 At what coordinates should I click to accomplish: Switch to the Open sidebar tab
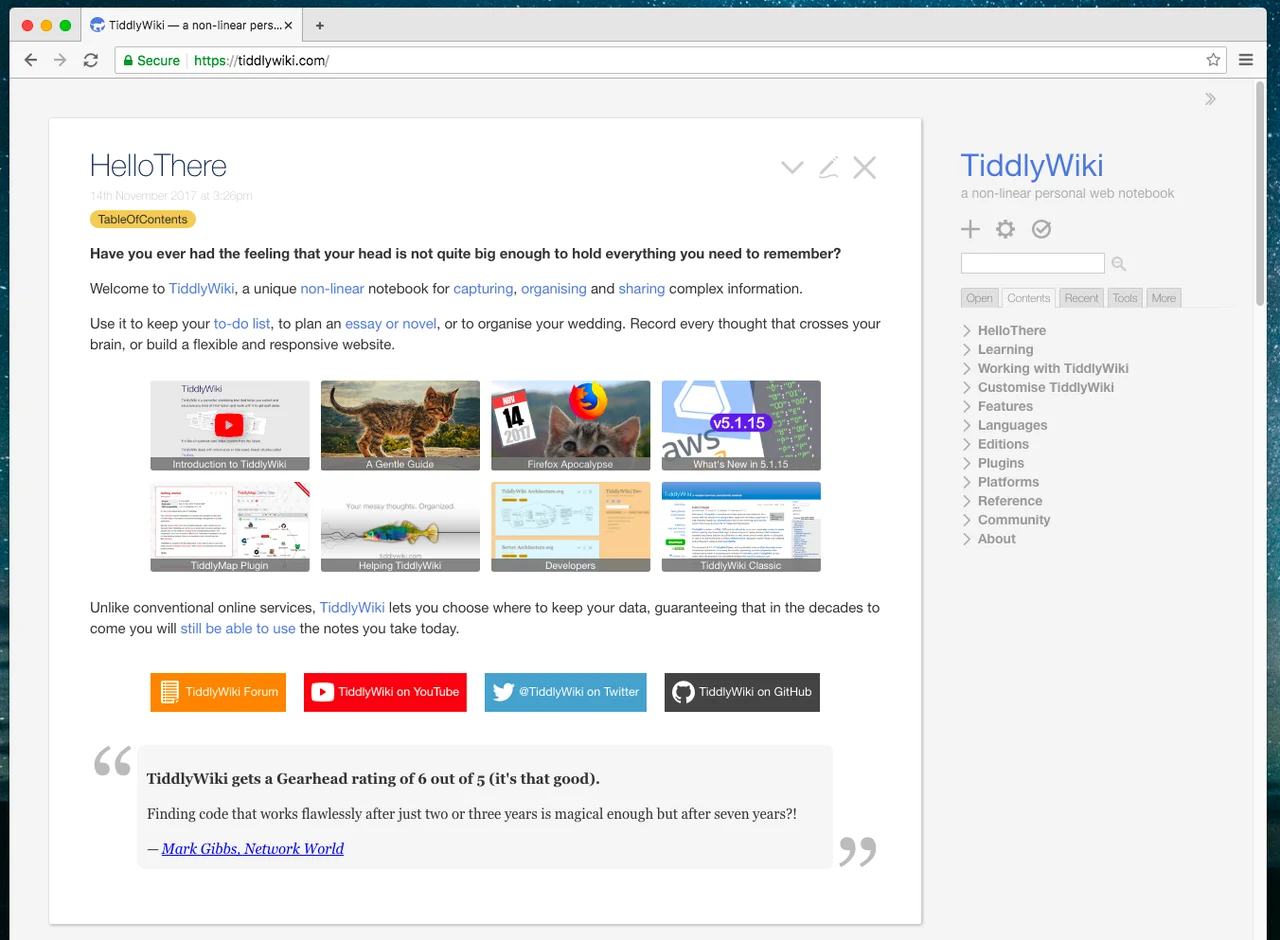click(979, 298)
